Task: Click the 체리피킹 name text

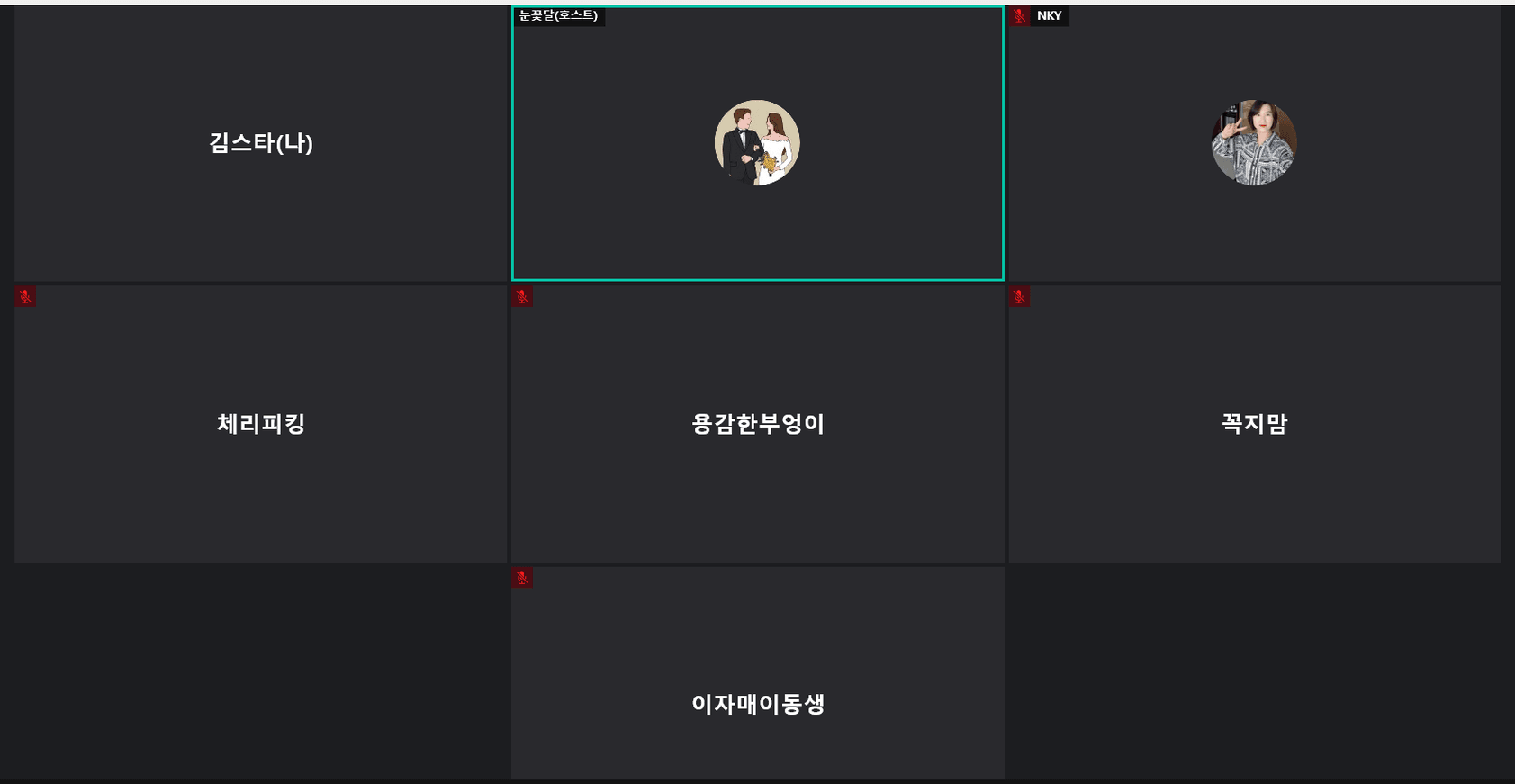Action: click(x=261, y=423)
